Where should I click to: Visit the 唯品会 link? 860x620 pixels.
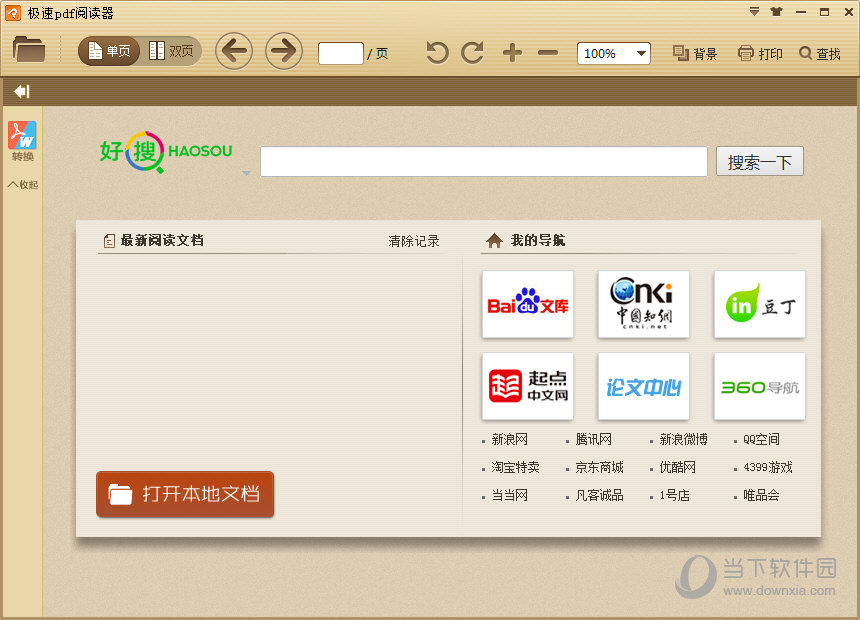(761, 495)
